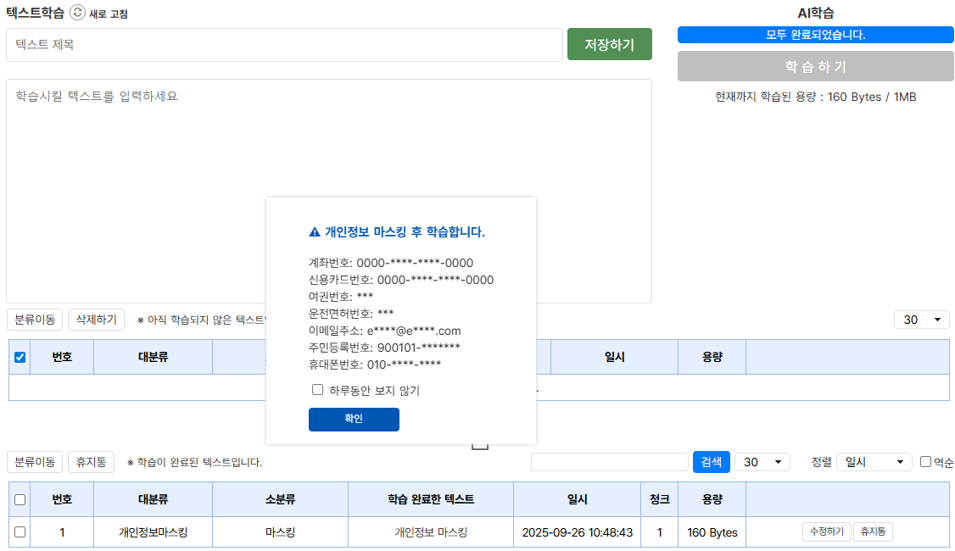Click the 휴지통 button in row 1
955x551 pixels.
click(873, 532)
